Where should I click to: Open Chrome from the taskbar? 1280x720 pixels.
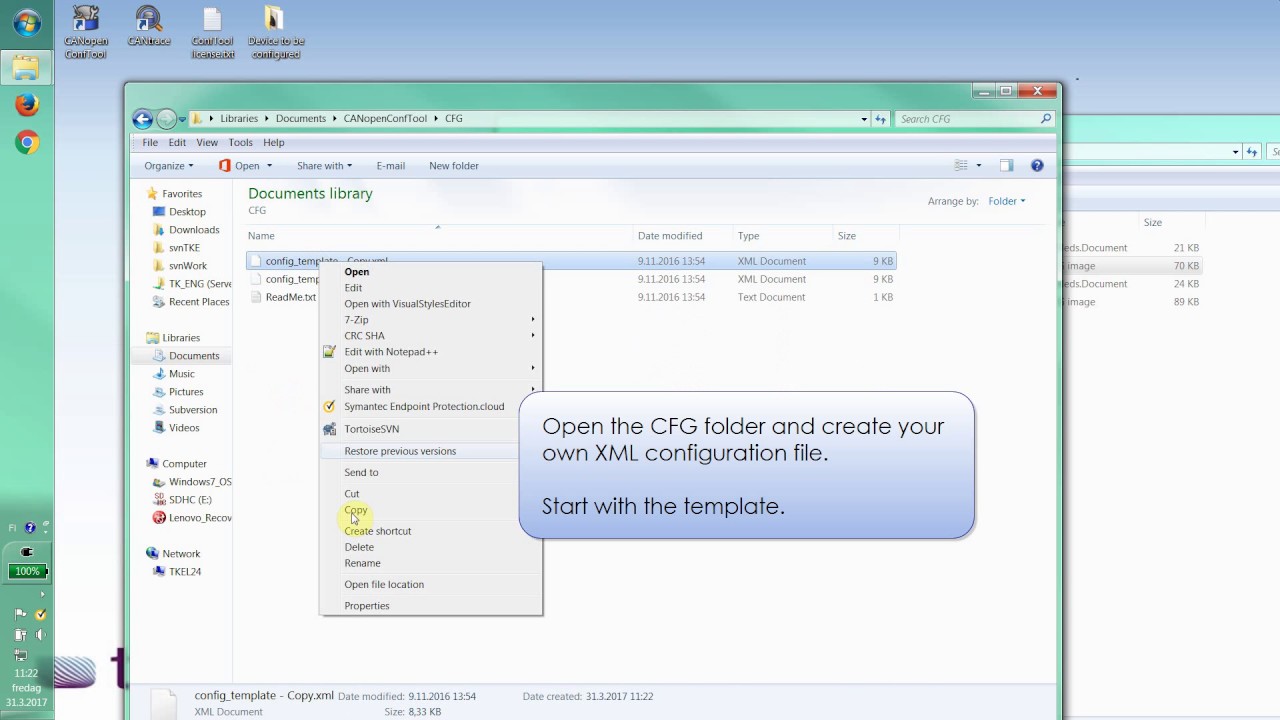click(27, 143)
